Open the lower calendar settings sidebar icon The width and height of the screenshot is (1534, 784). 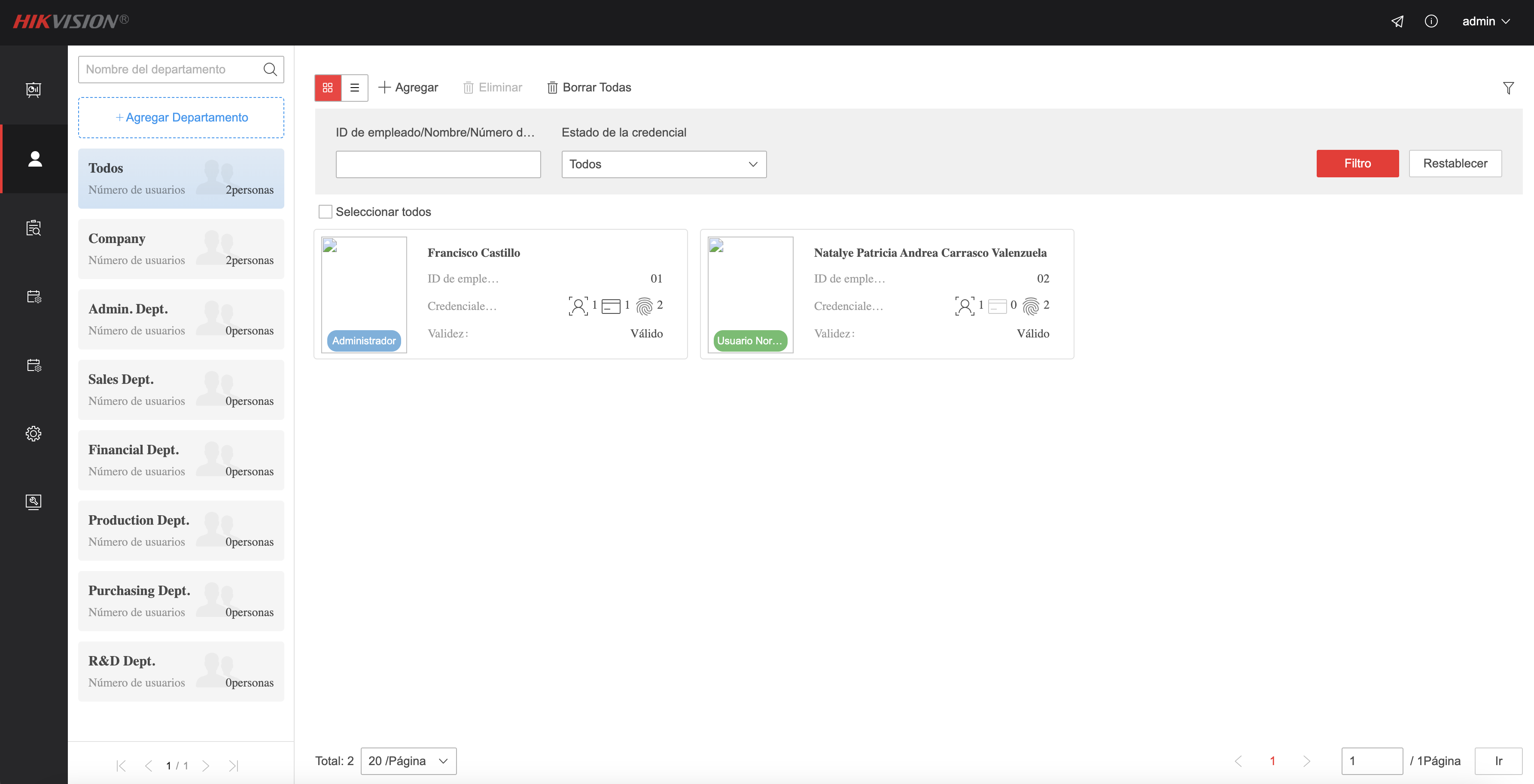click(x=33, y=365)
